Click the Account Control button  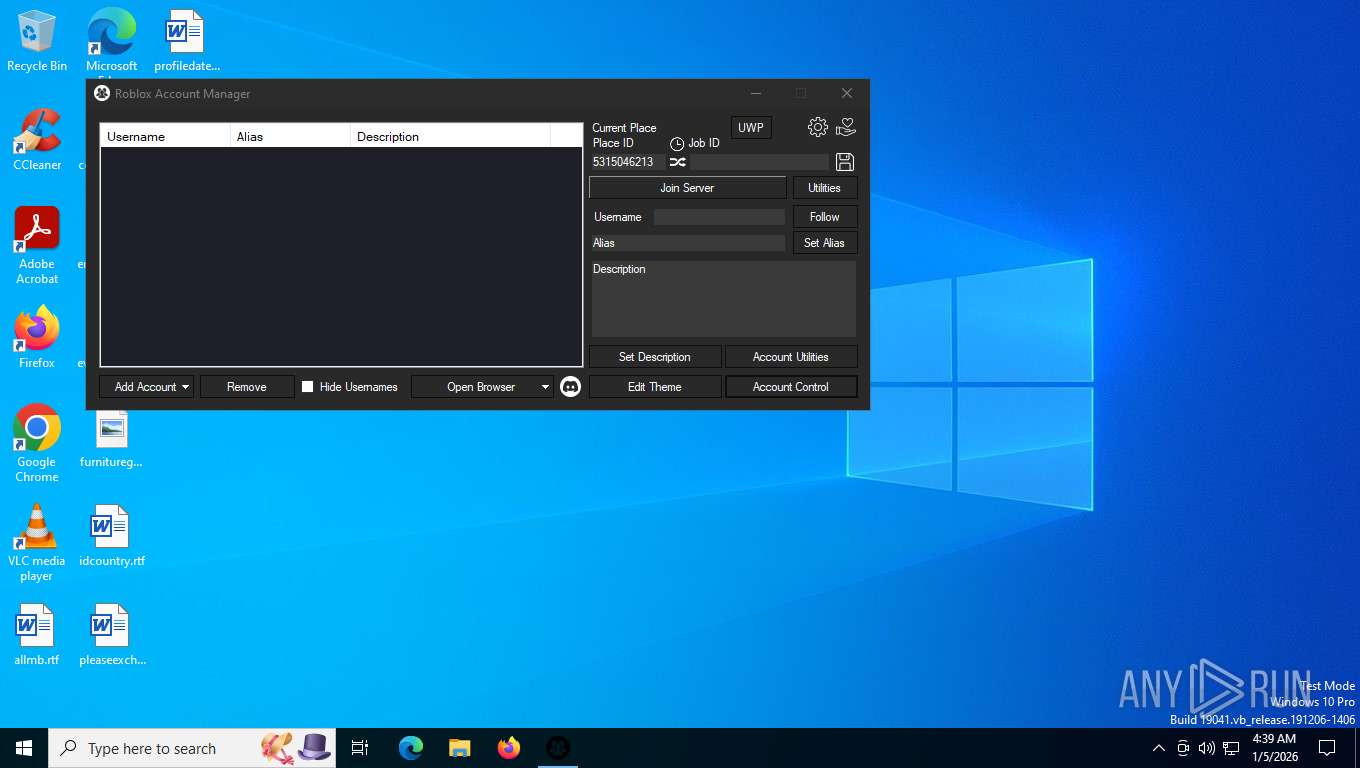[791, 387]
